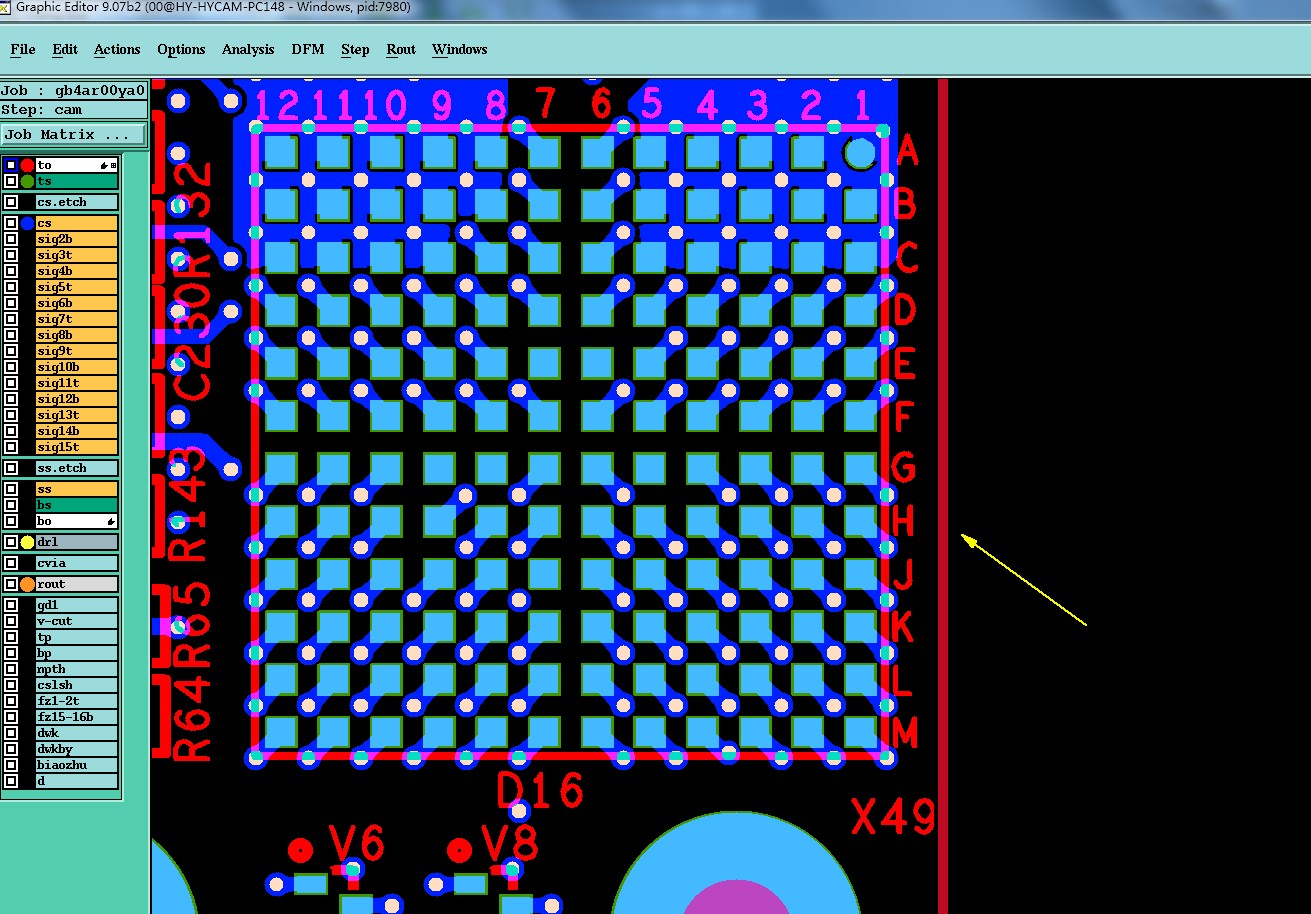The width and height of the screenshot is (1311, 914).
Task: Click the red color dot of layer 'to'
Action: pos(28,165)
